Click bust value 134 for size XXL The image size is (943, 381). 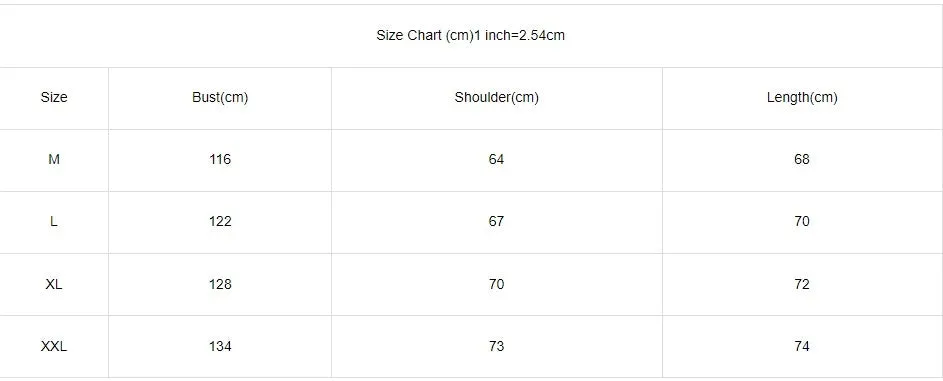(220, 347)
